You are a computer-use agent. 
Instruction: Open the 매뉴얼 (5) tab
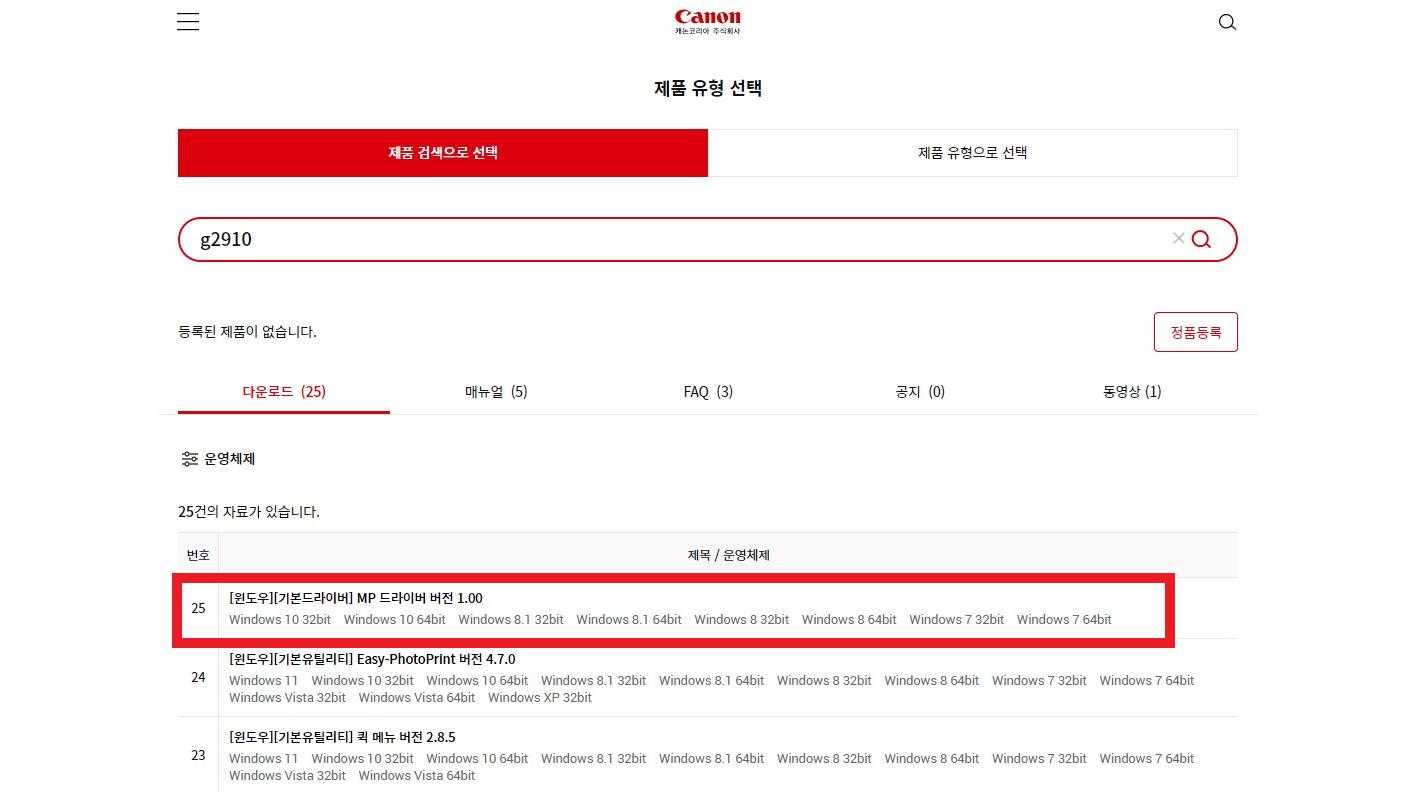coord(496,391)
